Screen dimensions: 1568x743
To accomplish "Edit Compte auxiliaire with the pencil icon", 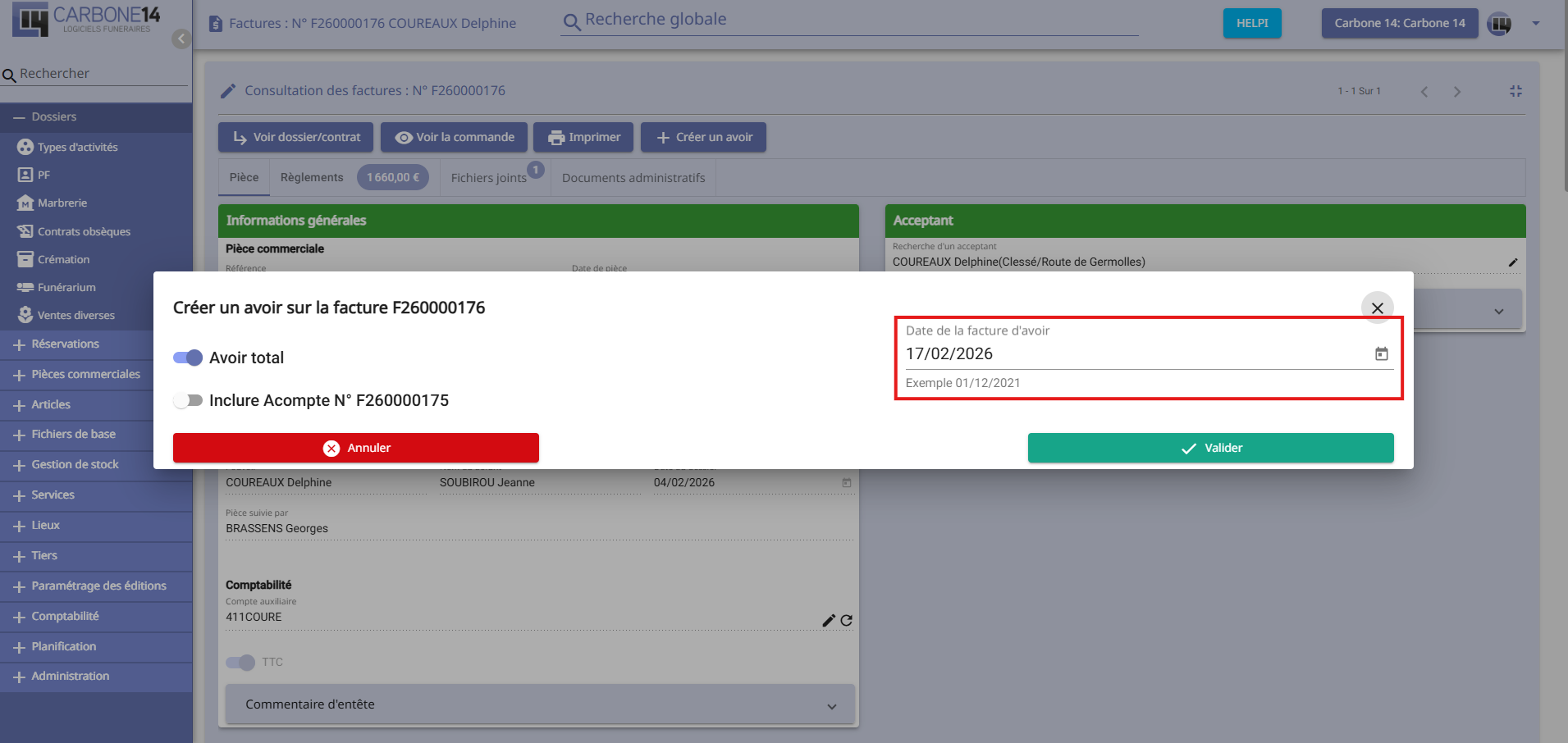I will (828, 621).
